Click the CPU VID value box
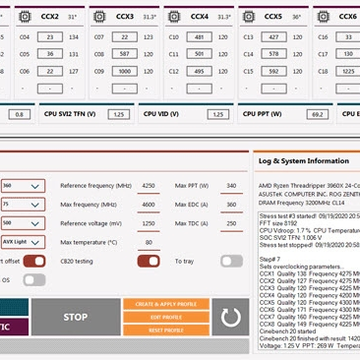This screenshot has height=360, width=360. tap(218, 114)
